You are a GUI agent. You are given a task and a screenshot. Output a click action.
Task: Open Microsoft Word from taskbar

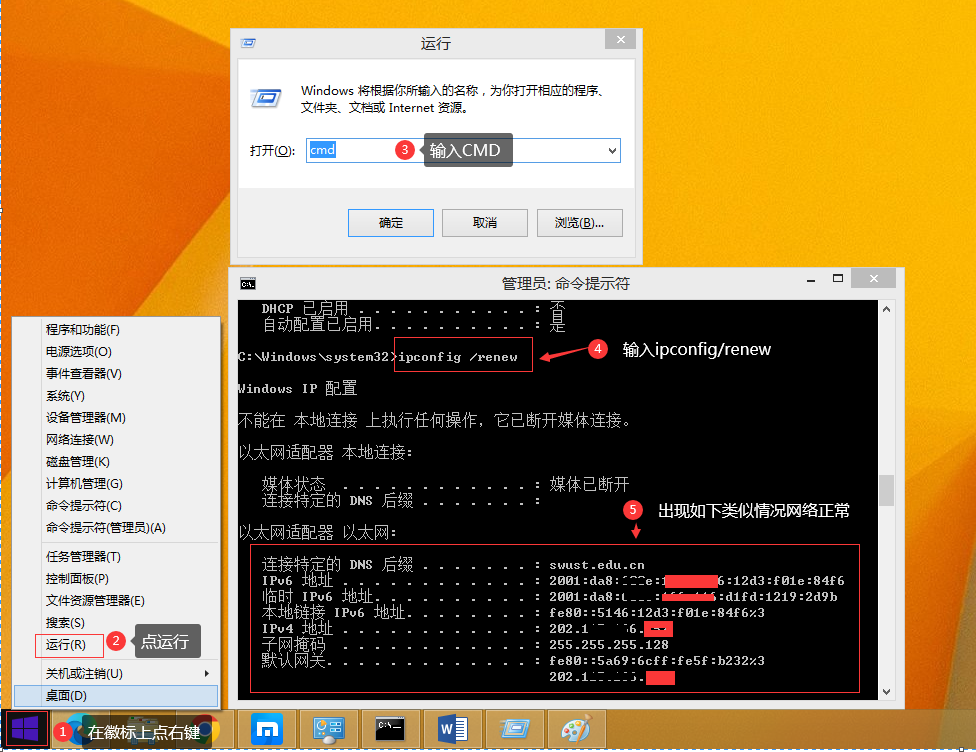453,729
